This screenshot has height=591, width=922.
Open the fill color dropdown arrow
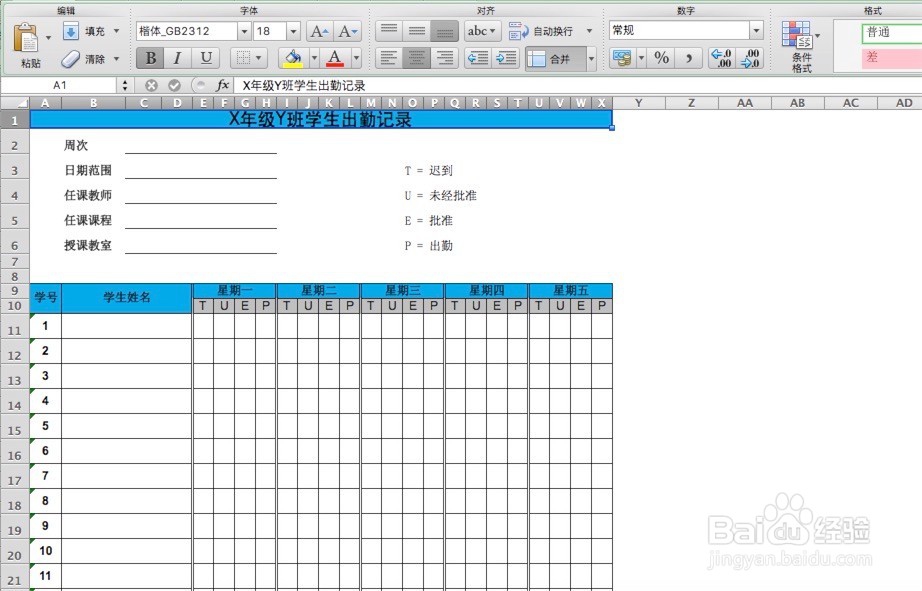coord(314,58)
